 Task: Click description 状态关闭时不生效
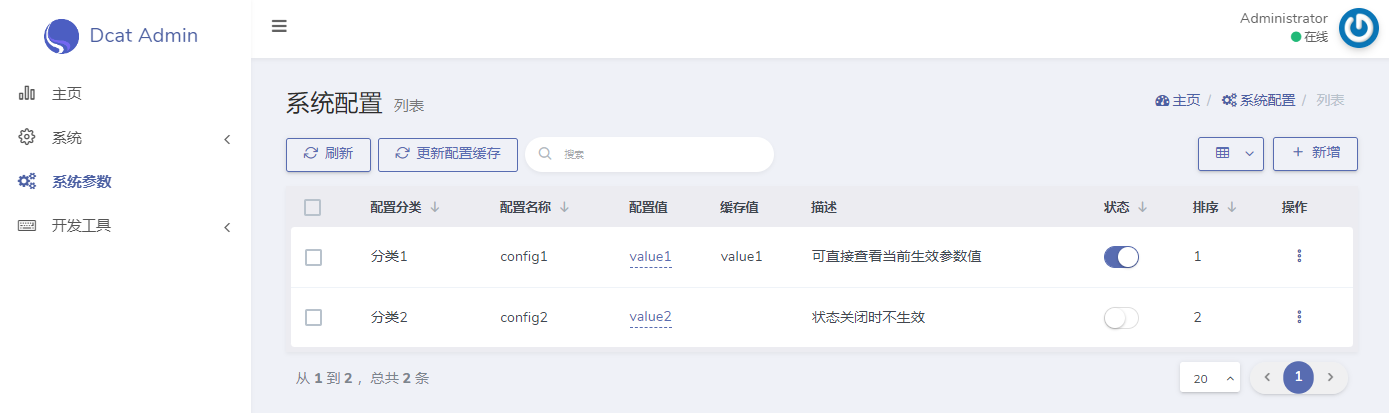868,317
